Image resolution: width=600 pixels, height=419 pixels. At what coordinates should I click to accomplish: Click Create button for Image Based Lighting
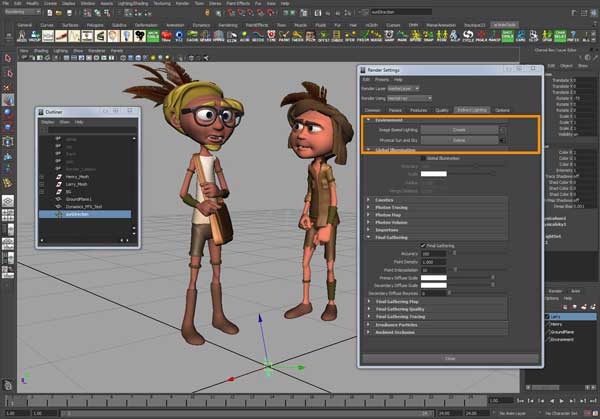pyautogui.click(x=458, y=130)
